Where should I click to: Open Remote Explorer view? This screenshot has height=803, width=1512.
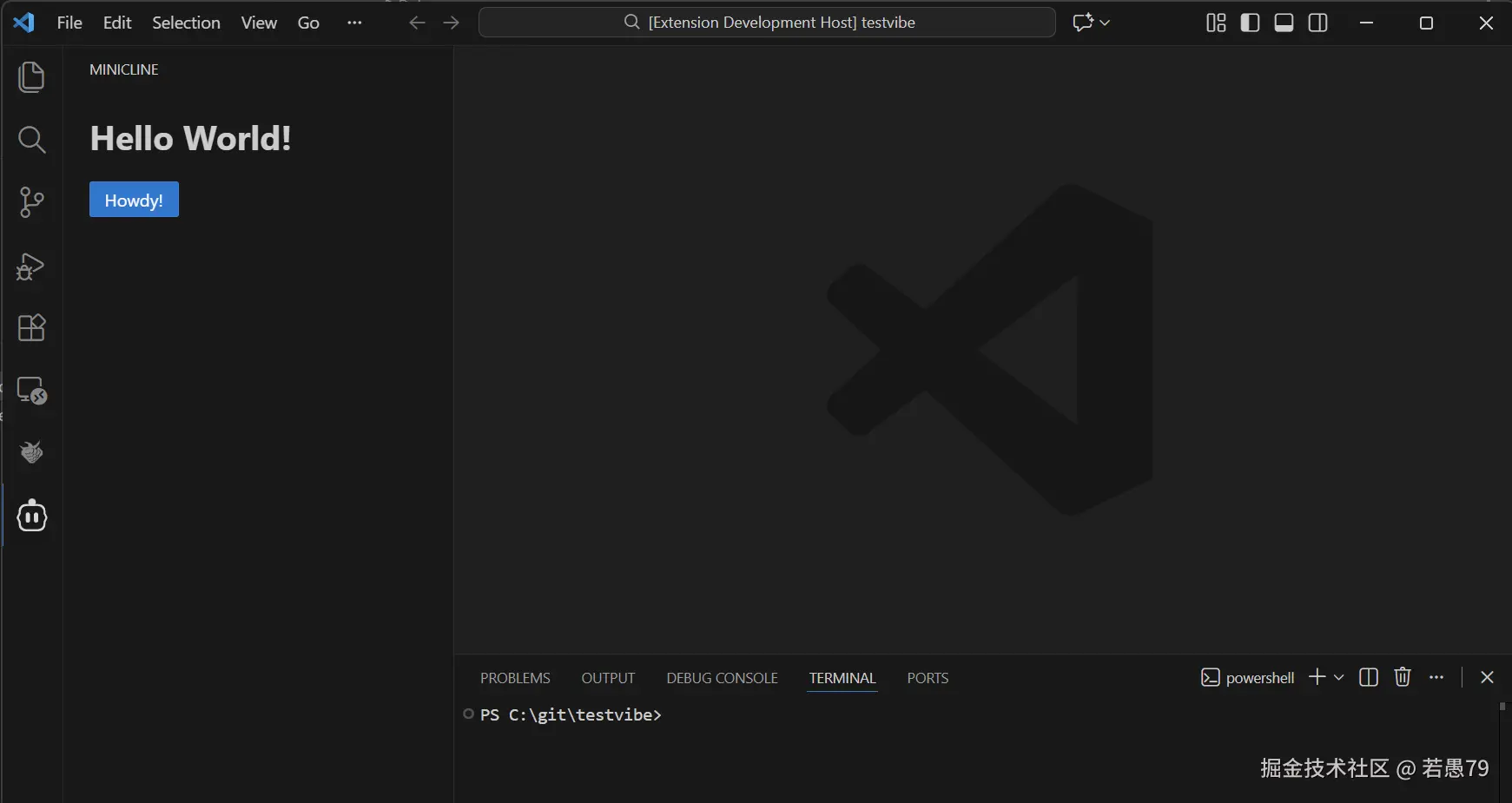[x=31, y=391]
